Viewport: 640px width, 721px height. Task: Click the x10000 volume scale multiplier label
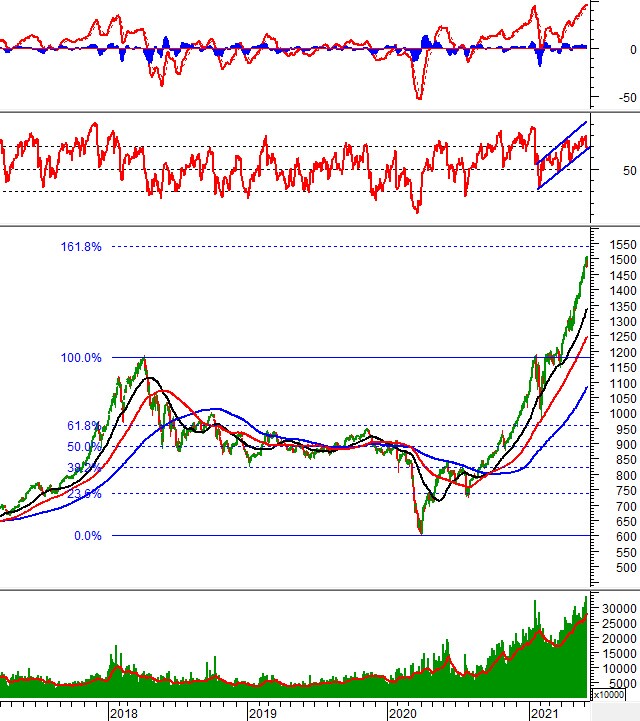click(609, 694)
